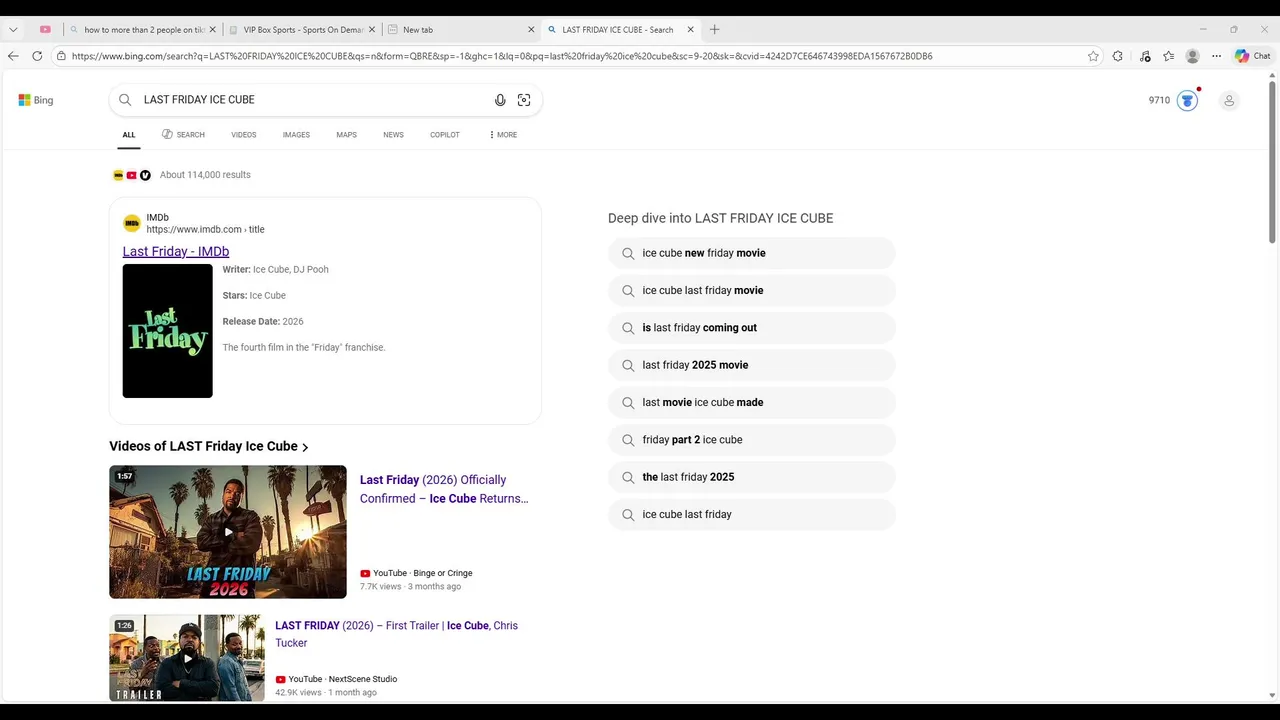This screenshot has width=1280, height=720.
Task: Open 'Last Friday (2026) Officially Confirmed' link
Action: tap(444, 489)
